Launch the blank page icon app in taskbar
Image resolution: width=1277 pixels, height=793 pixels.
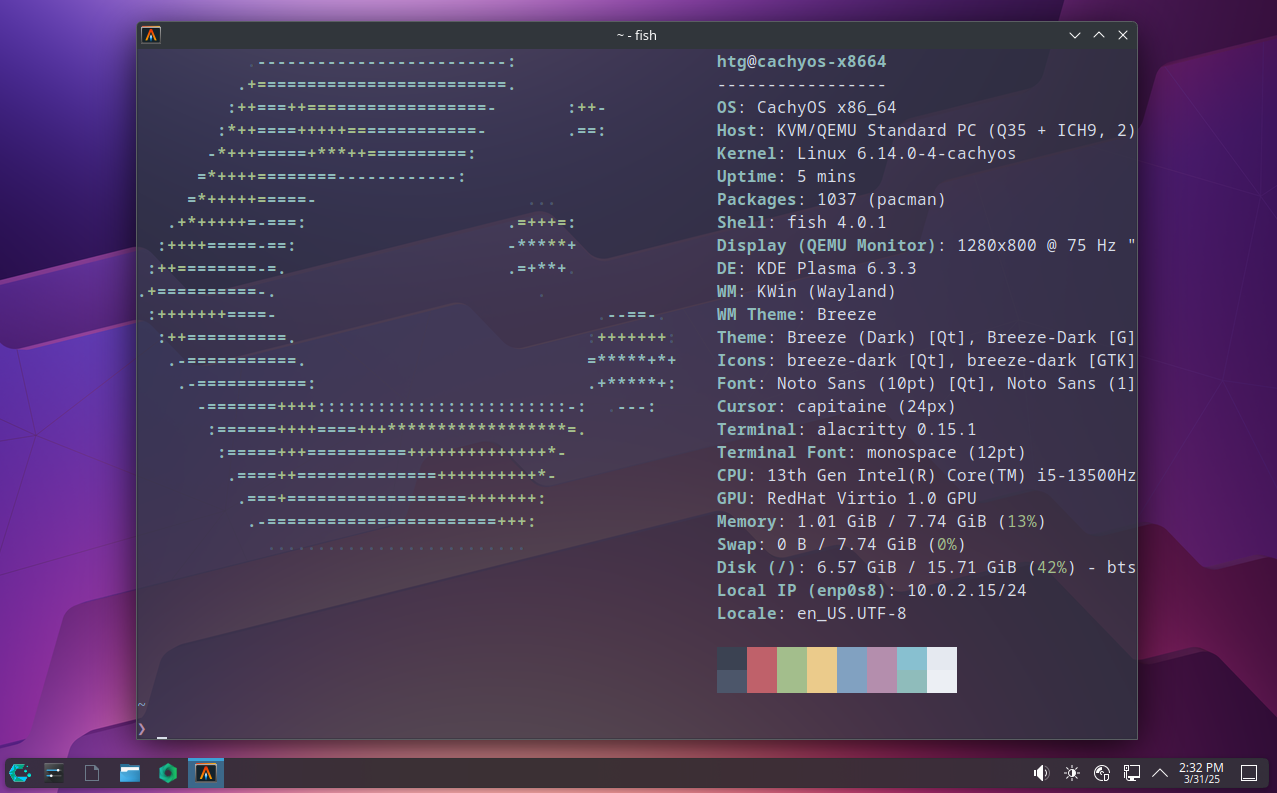[91, 772]
